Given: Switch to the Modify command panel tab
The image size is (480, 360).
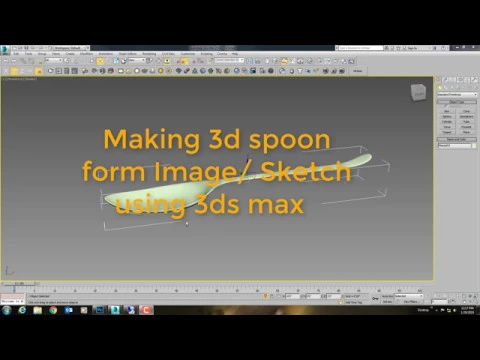Looking at the screenshot, I should 446,80.
